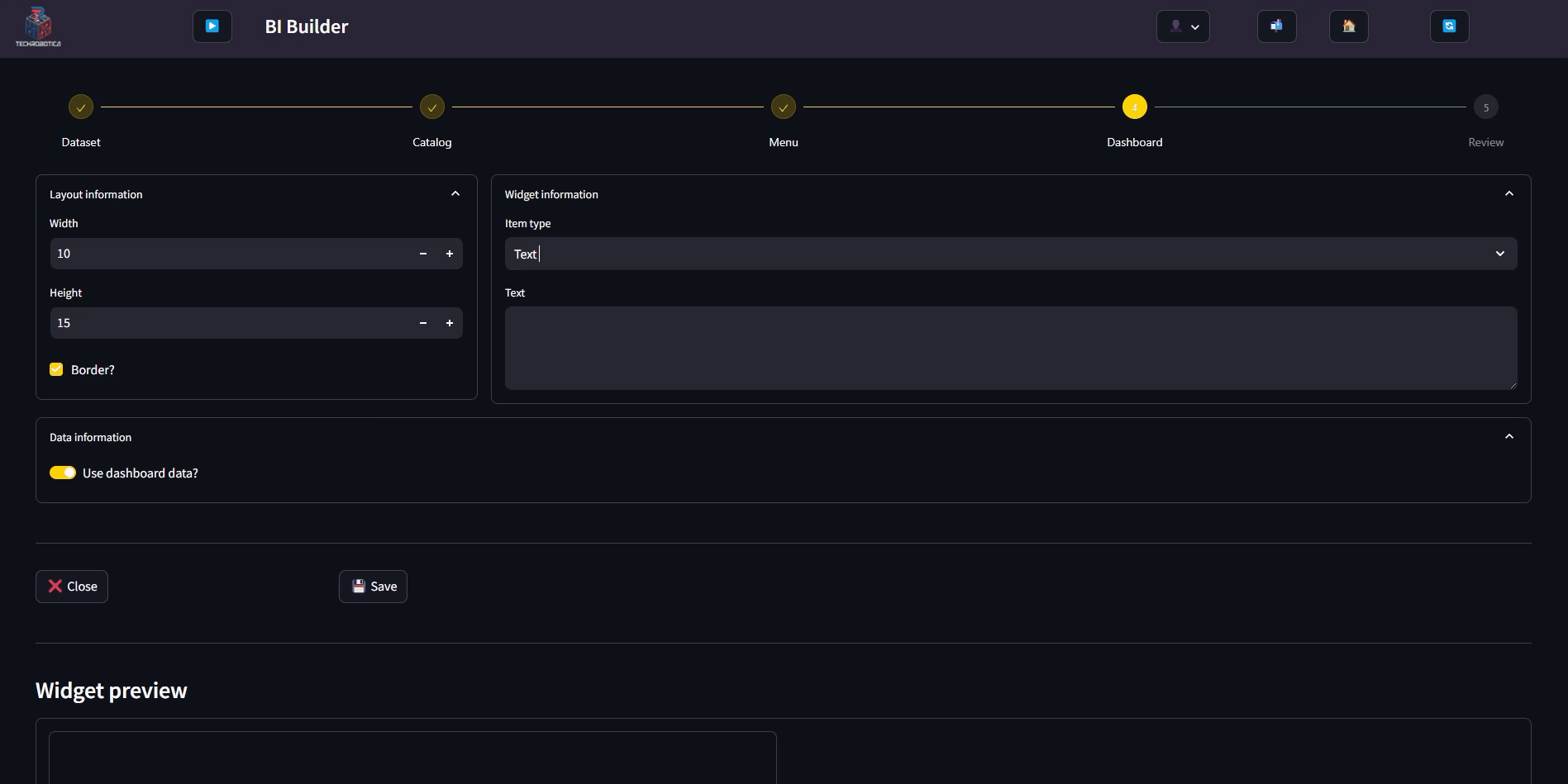1568x784 pixels.
Task: Click the Height input field
Action: pyautogui.click(x=230, y=323)
